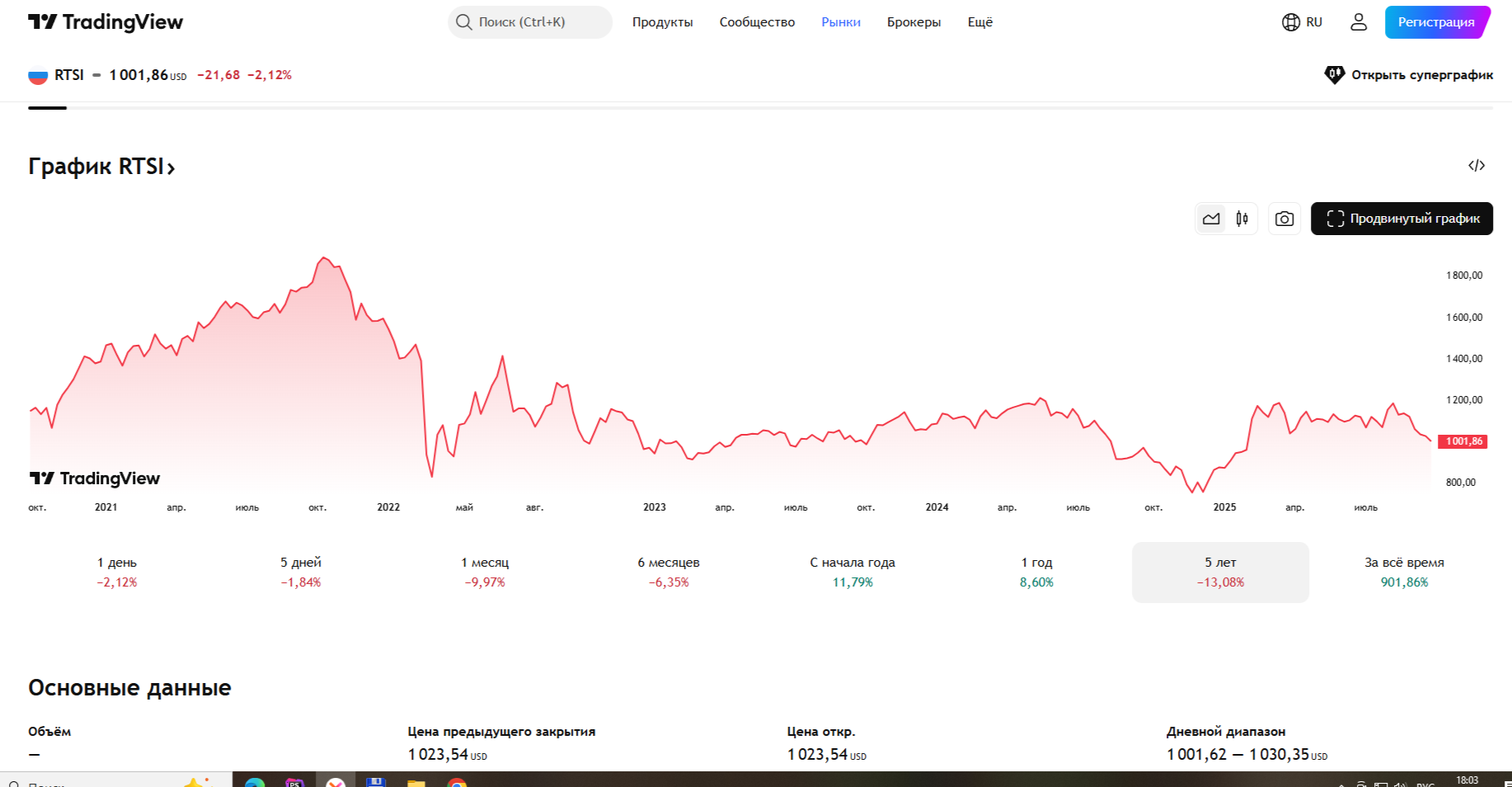Image resolution: width=1512 pixels, height=787 pixels.
Task: Click the diamond supergraph icon
Action: (x=1334, y=75)
